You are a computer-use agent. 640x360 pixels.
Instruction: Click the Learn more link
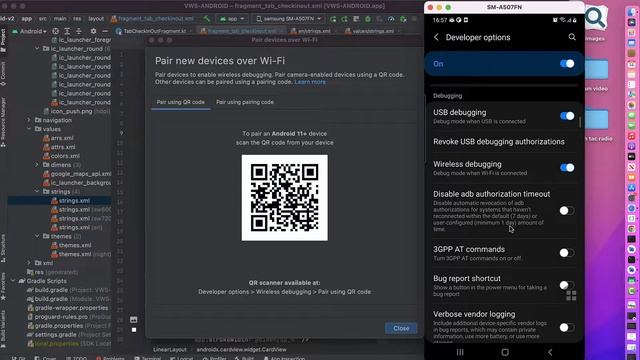click(310, 82)
